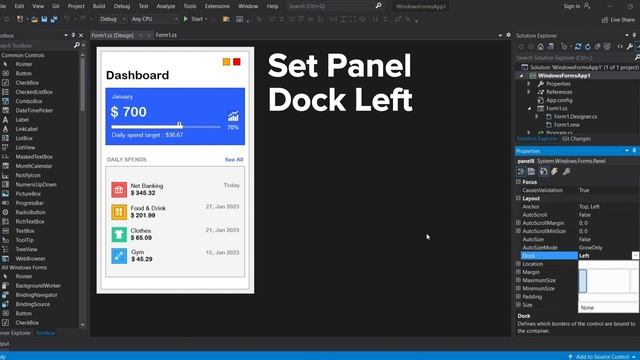Select the CheckedListBox control in Toolbox
640x360 pixels.
[x=34, y=92]
